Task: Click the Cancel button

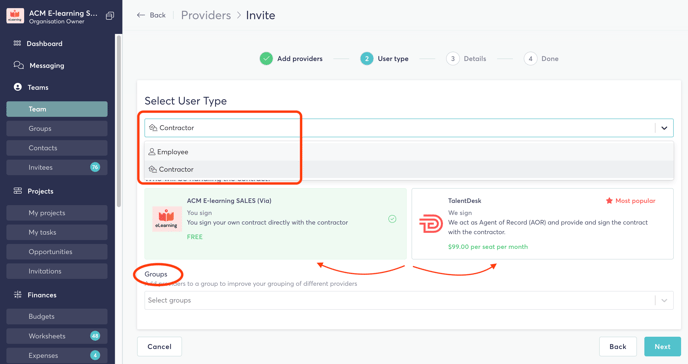Action: [x=159, y=346]
